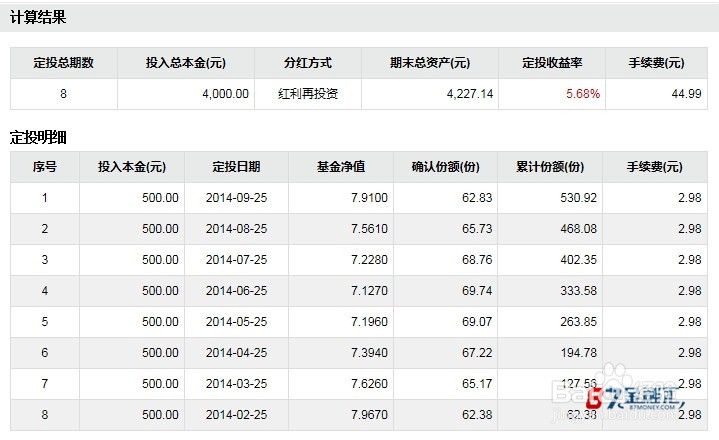
Task: Select the date 2014-04-25
Action: click(237, 353)
